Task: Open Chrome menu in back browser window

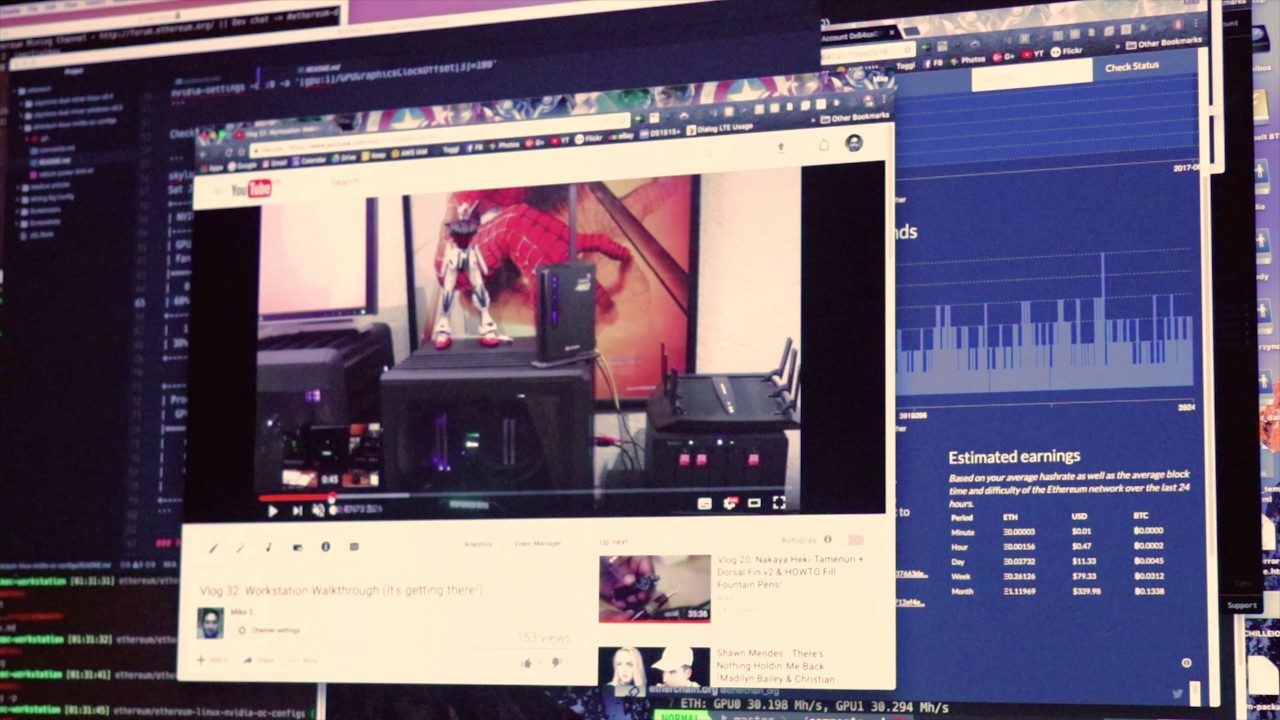Action: [1196, 22]
